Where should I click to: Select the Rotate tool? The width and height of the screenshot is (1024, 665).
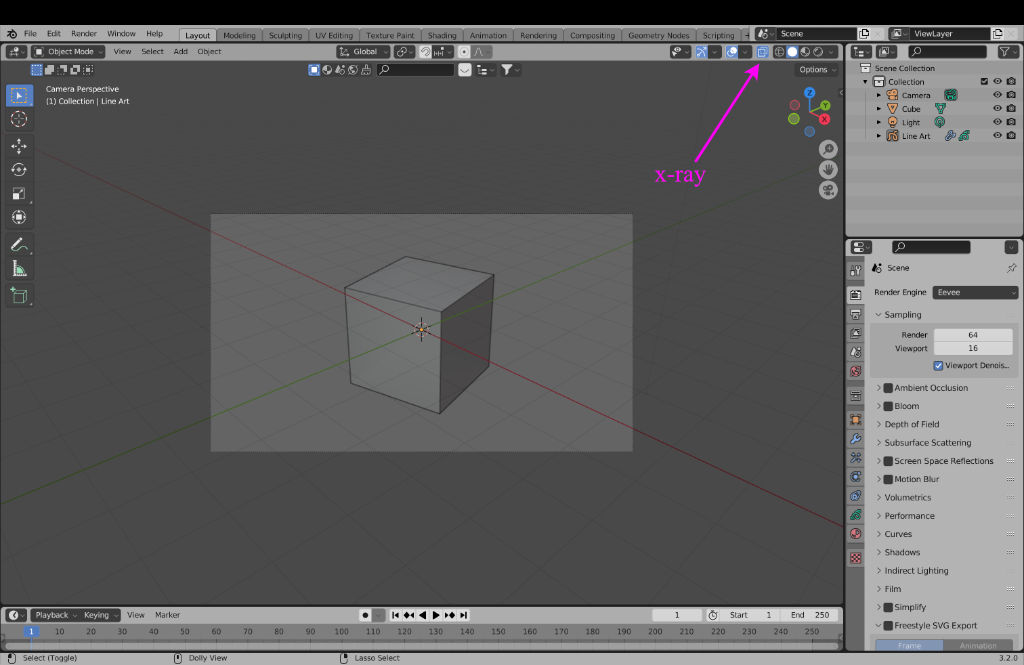(x=19, y=170)
